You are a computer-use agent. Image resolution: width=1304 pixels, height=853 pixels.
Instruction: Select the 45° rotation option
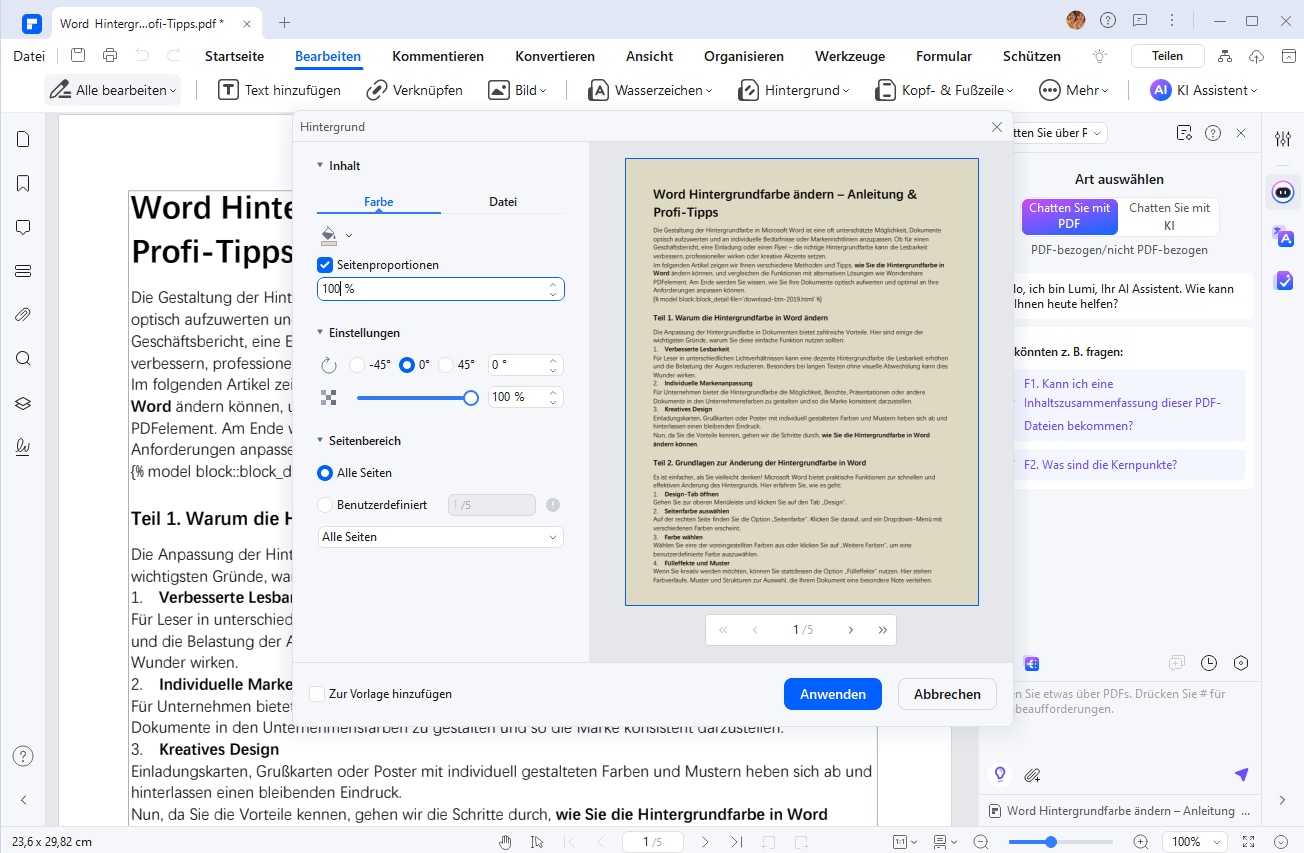click(446, 365)
